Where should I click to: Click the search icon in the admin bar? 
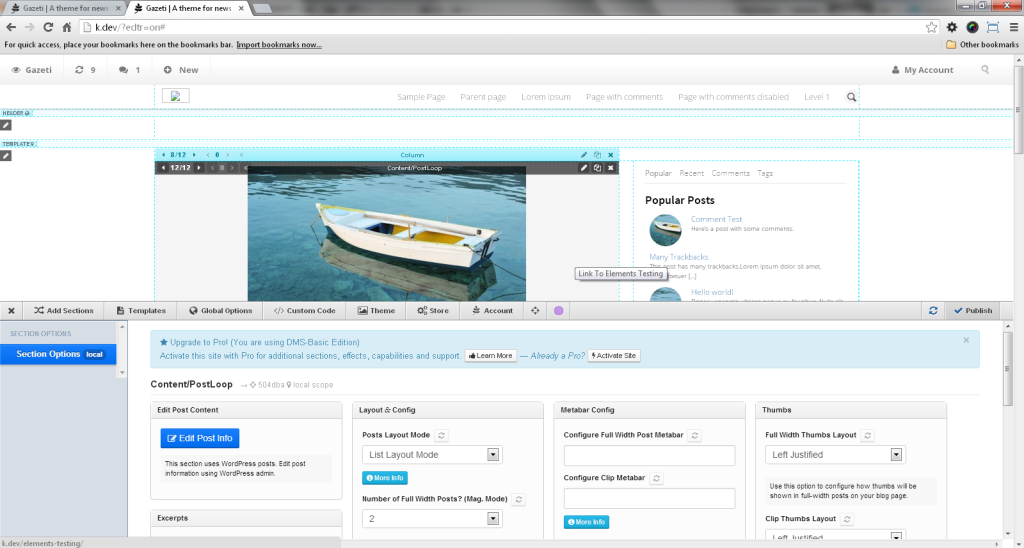[x=985, y=69]
